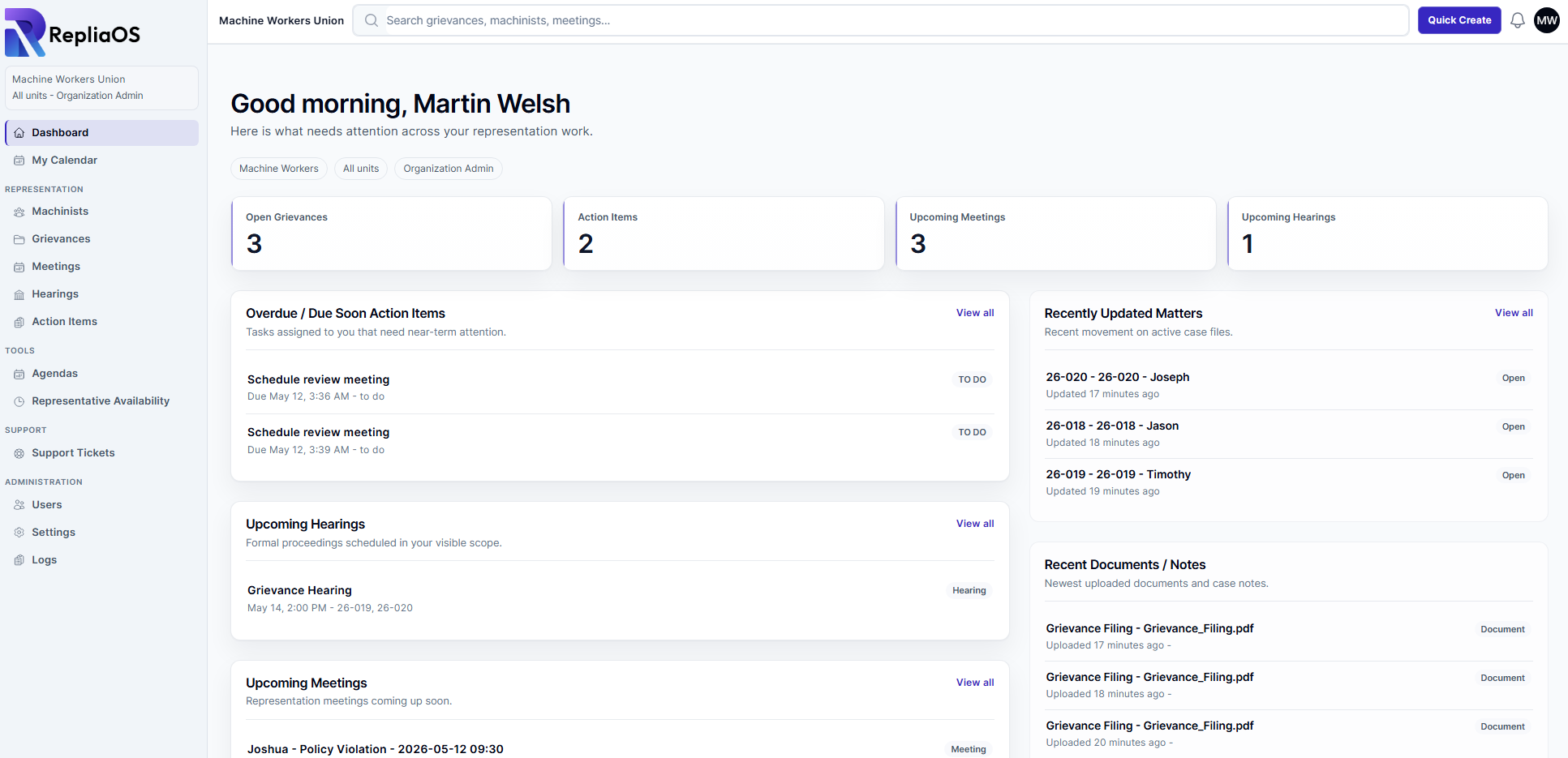Open the Grievance Hearing entry
Viewport: 1568px width, 758px height.
pyautogui.click(x=620, y=598)
